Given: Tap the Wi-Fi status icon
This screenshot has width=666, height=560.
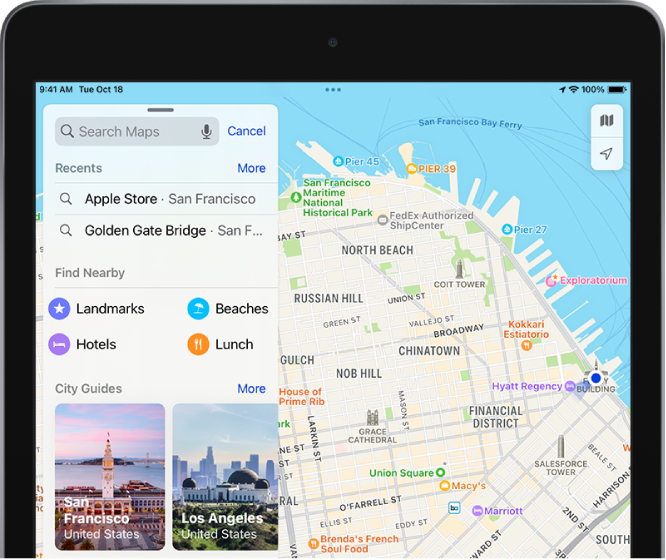Looking at the screenshot, I should pos(574,89).
